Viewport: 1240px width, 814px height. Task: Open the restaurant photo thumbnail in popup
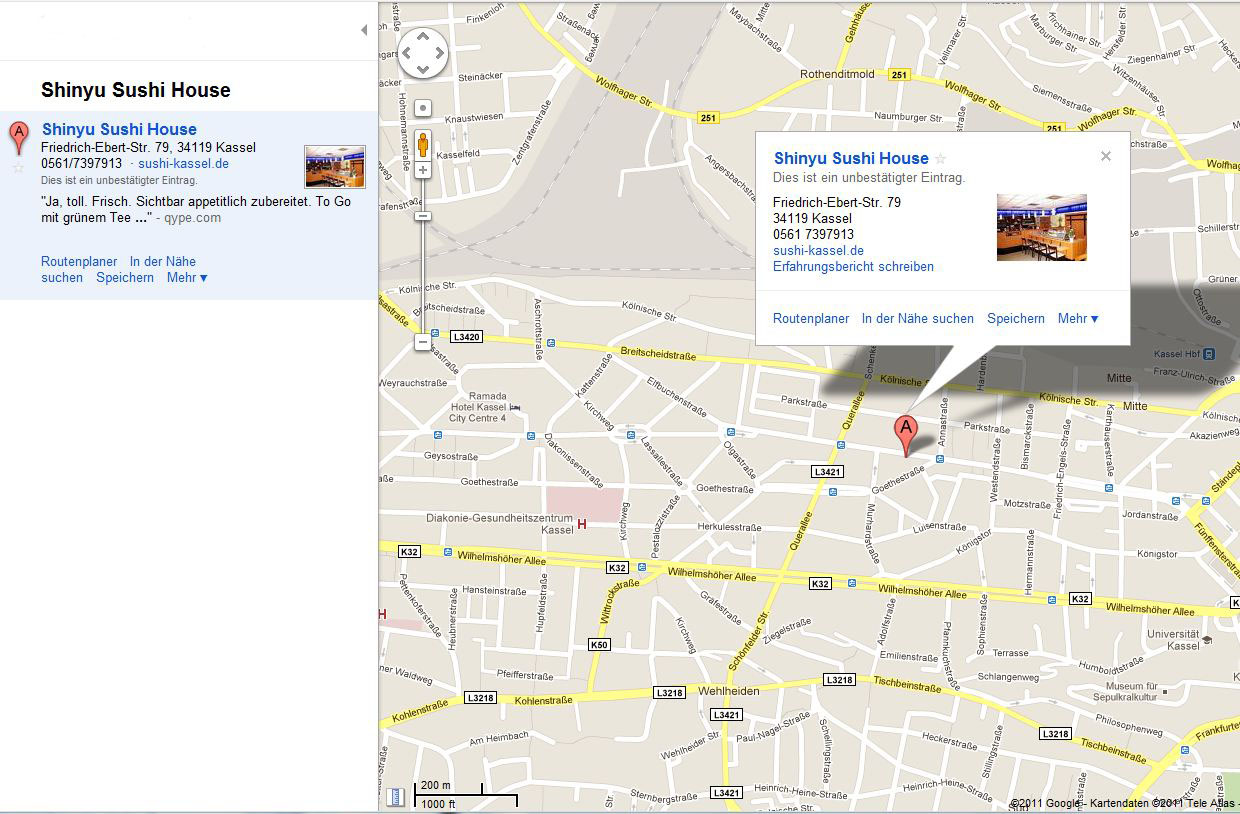coord(1041,228)
